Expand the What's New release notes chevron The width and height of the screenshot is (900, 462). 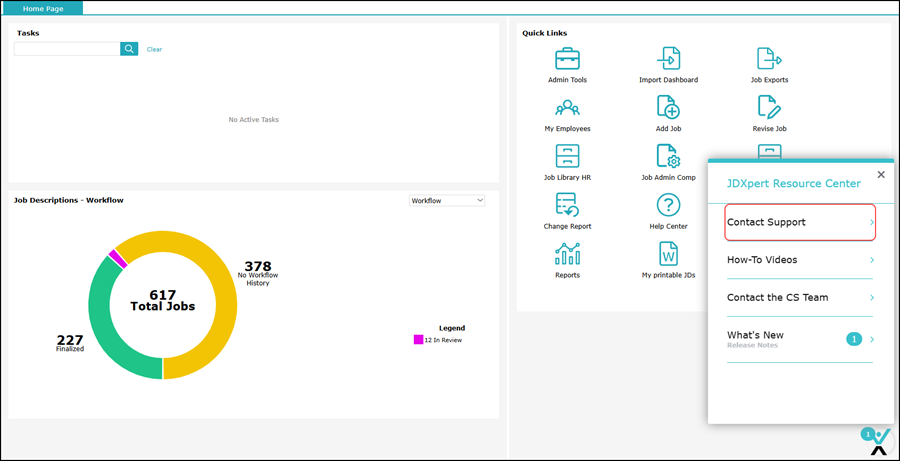pos(872,340)
